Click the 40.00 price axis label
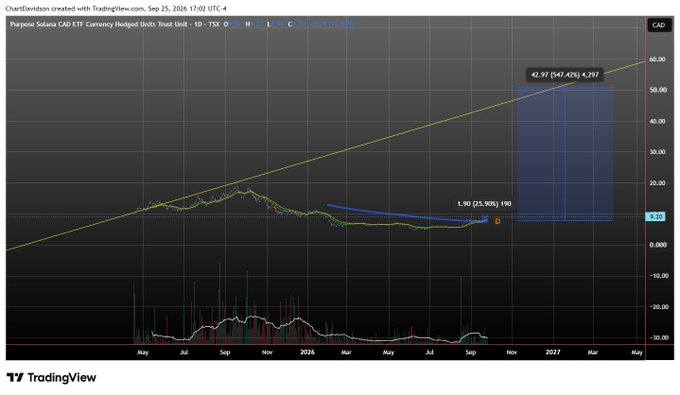Image resolution: width=680 pixels, height=395 pixels. coord(657,121)
